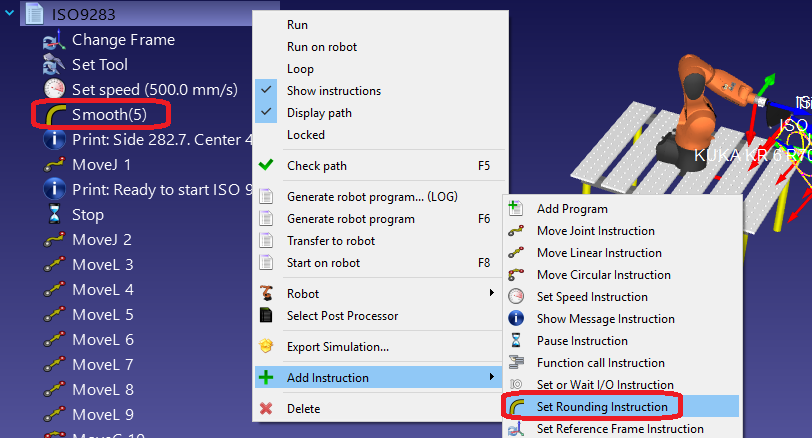The width and height of the screenshot is (812, 438).
Task: Click the Select Post Processor icon
Action: (x=266, y=316)
